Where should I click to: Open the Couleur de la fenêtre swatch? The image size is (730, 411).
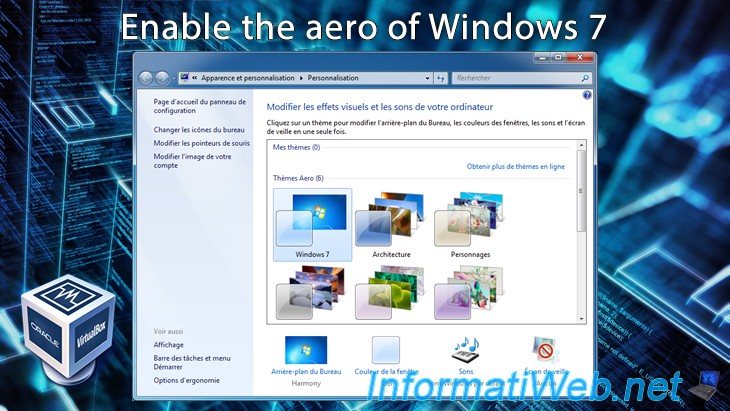(386, 350)
